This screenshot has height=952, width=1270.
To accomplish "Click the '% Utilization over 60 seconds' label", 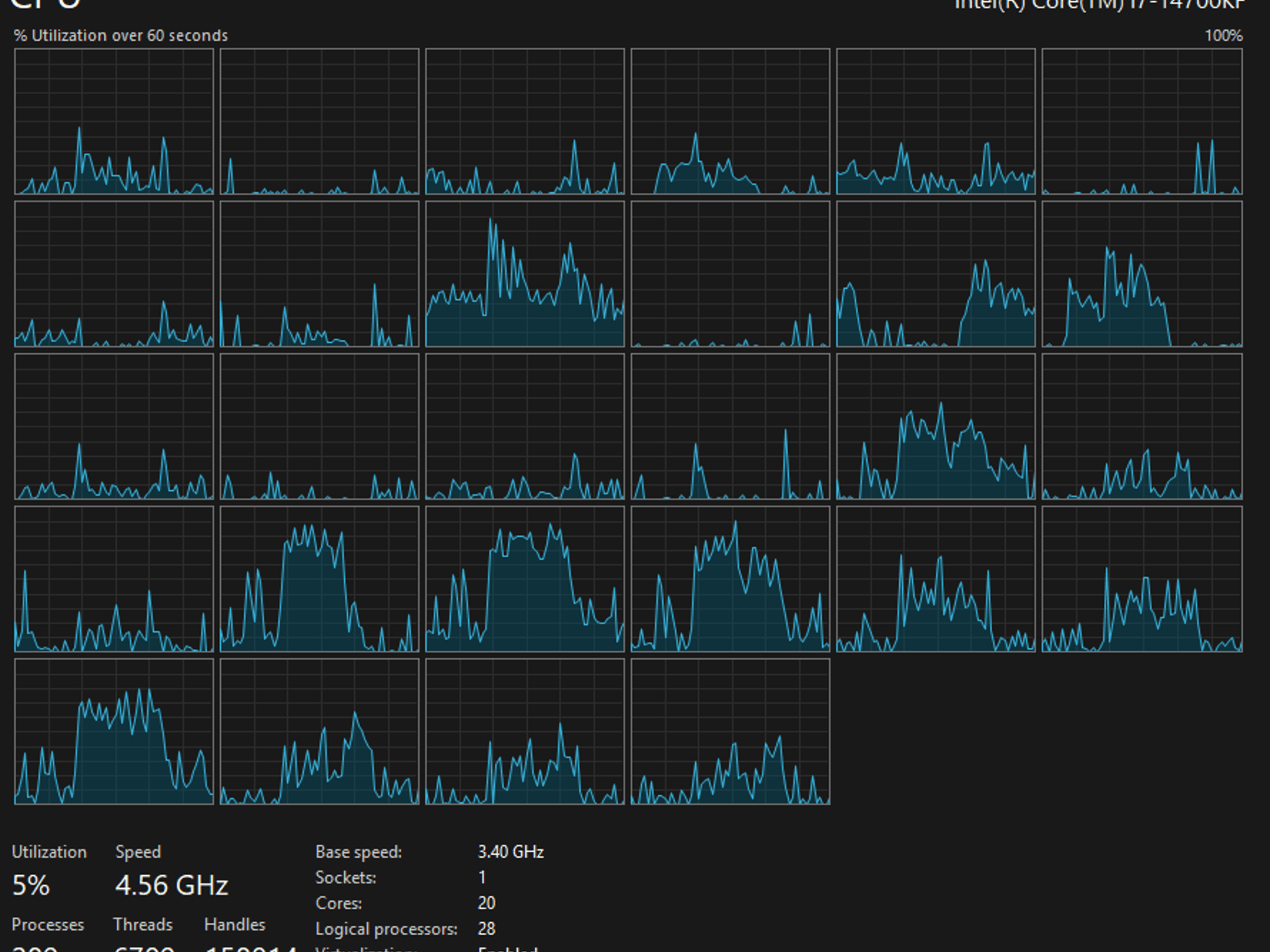I will [121, 35].
